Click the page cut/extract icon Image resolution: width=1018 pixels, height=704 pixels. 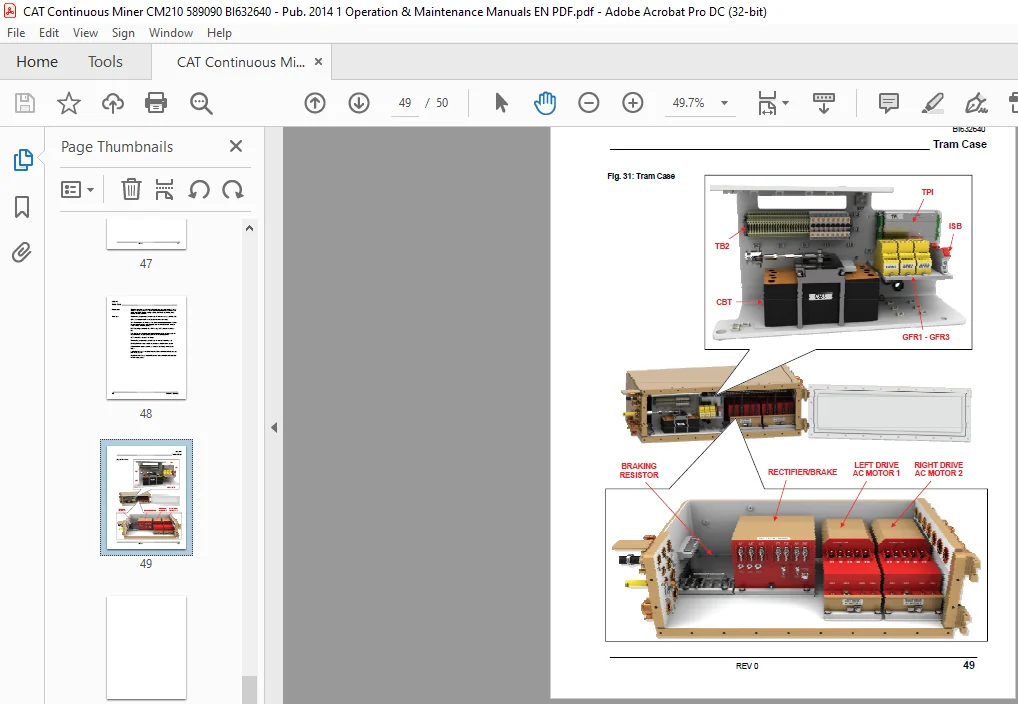point(164,190)
